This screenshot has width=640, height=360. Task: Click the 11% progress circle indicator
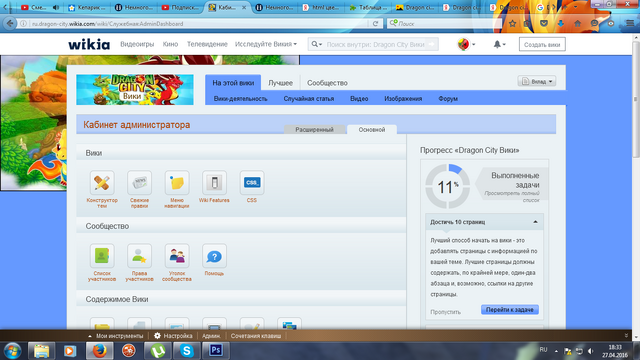point(447,187)
